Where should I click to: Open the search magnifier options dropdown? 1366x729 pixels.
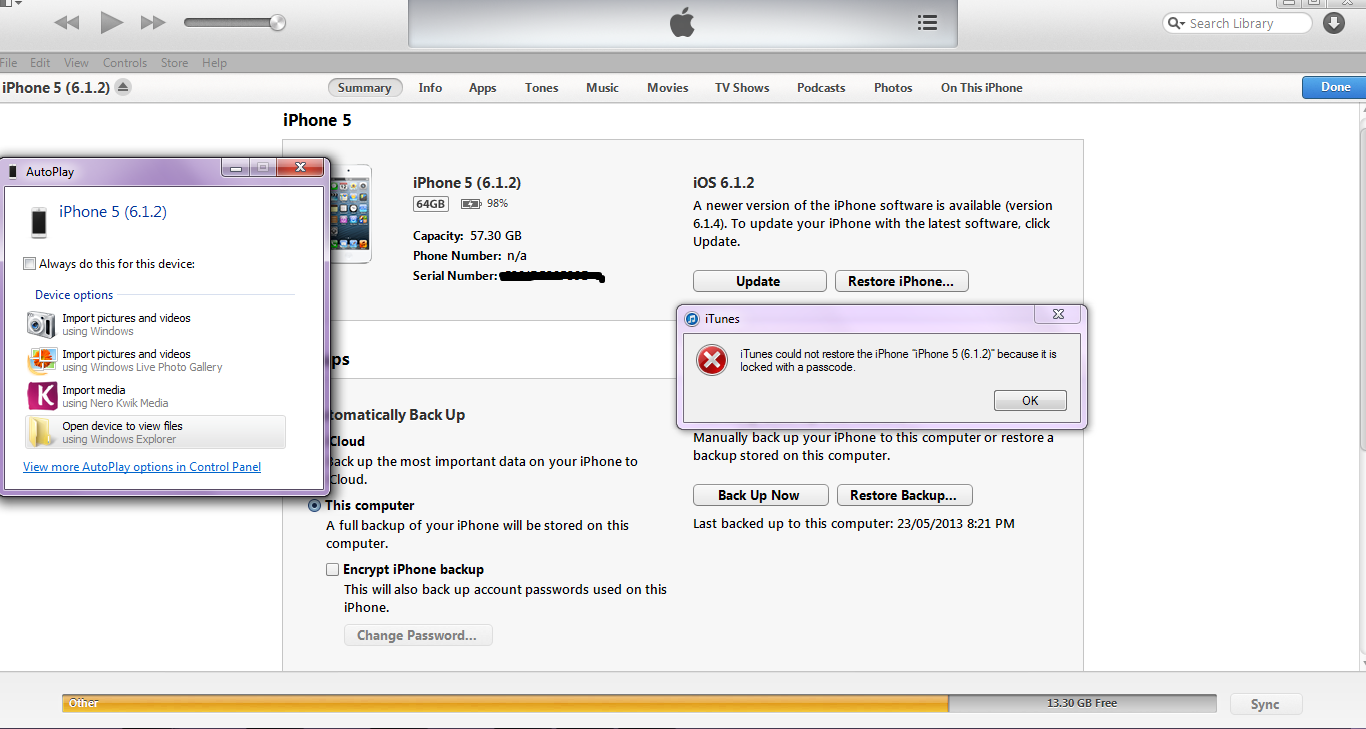coord(1176,23)
